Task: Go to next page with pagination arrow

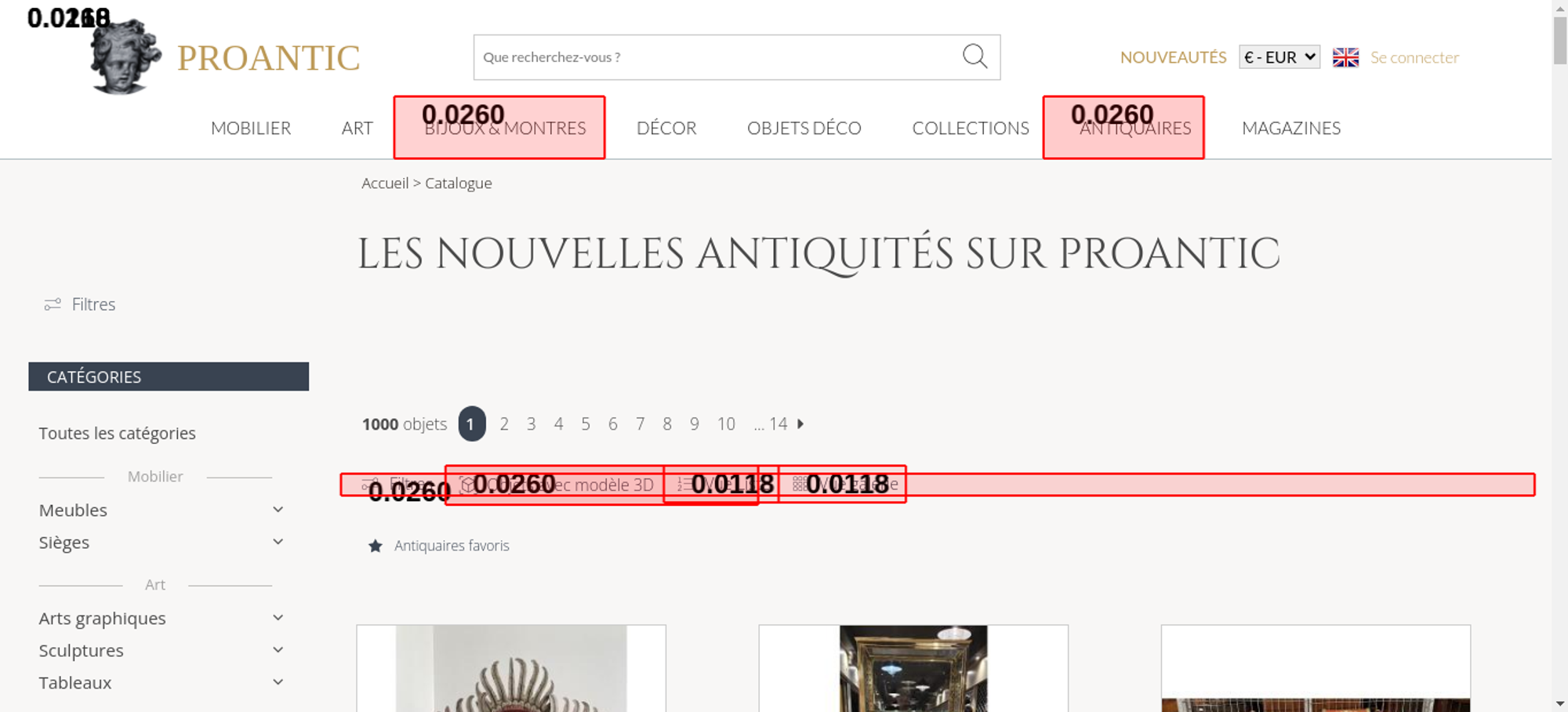Action: 800,424
